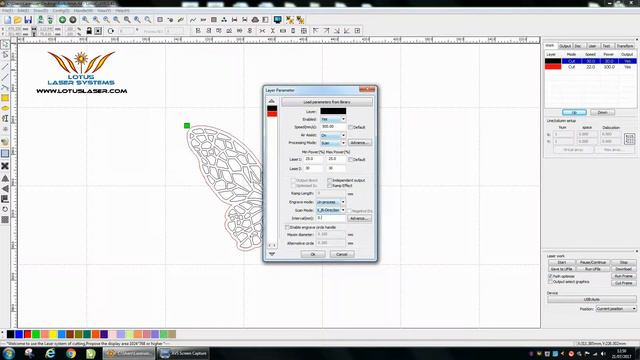Enable the Independent output checkbox

pos(329,180)
